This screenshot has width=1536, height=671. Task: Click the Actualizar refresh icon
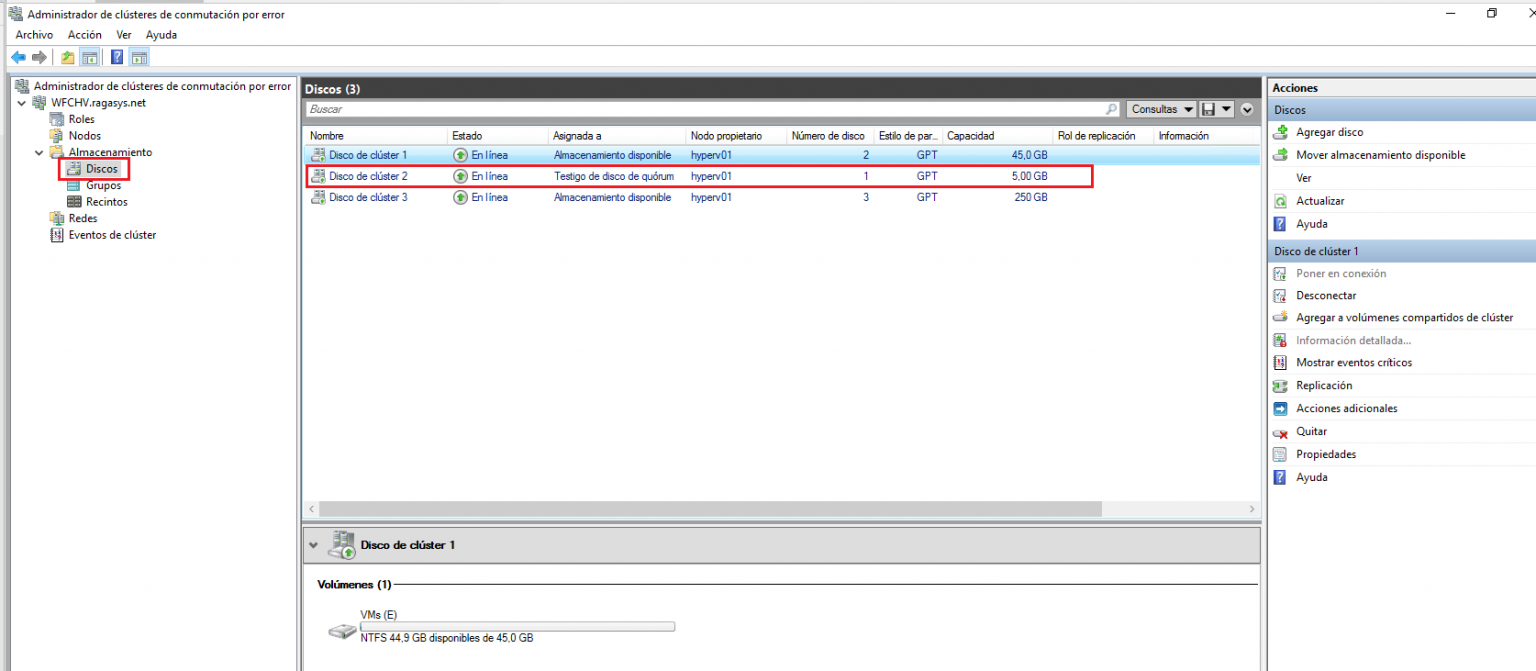1279,200
